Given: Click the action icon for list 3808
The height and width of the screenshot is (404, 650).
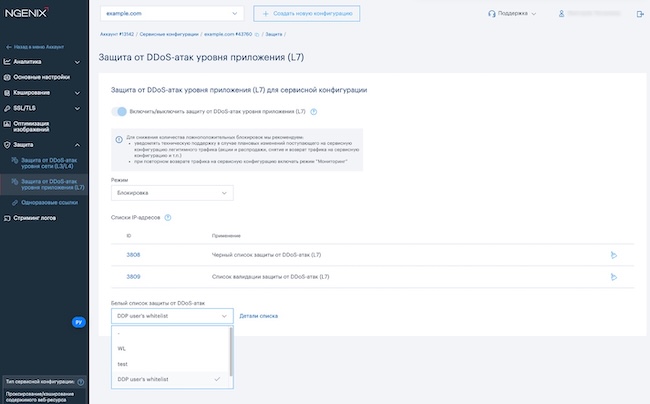Looking at the screenshot, I should (614, 255).
